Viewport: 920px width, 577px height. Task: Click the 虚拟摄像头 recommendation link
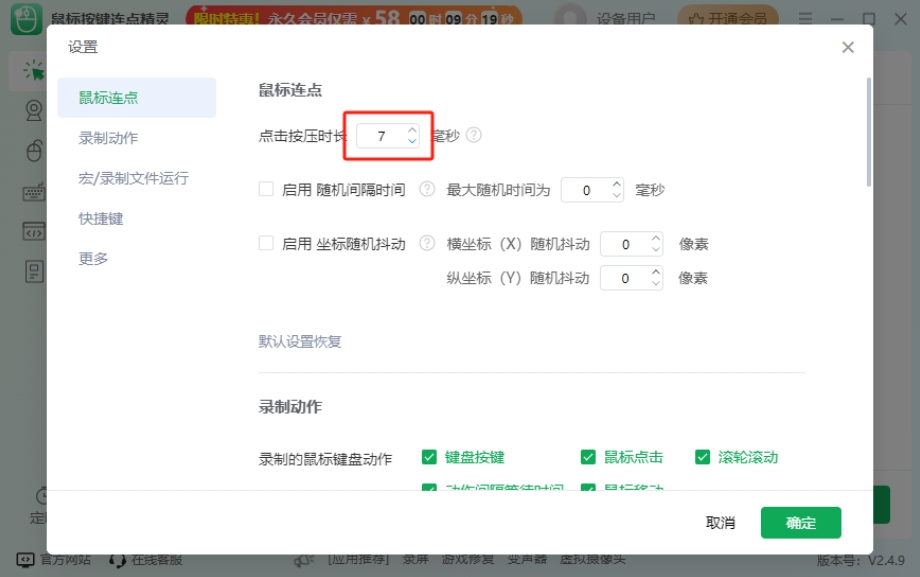593,559
